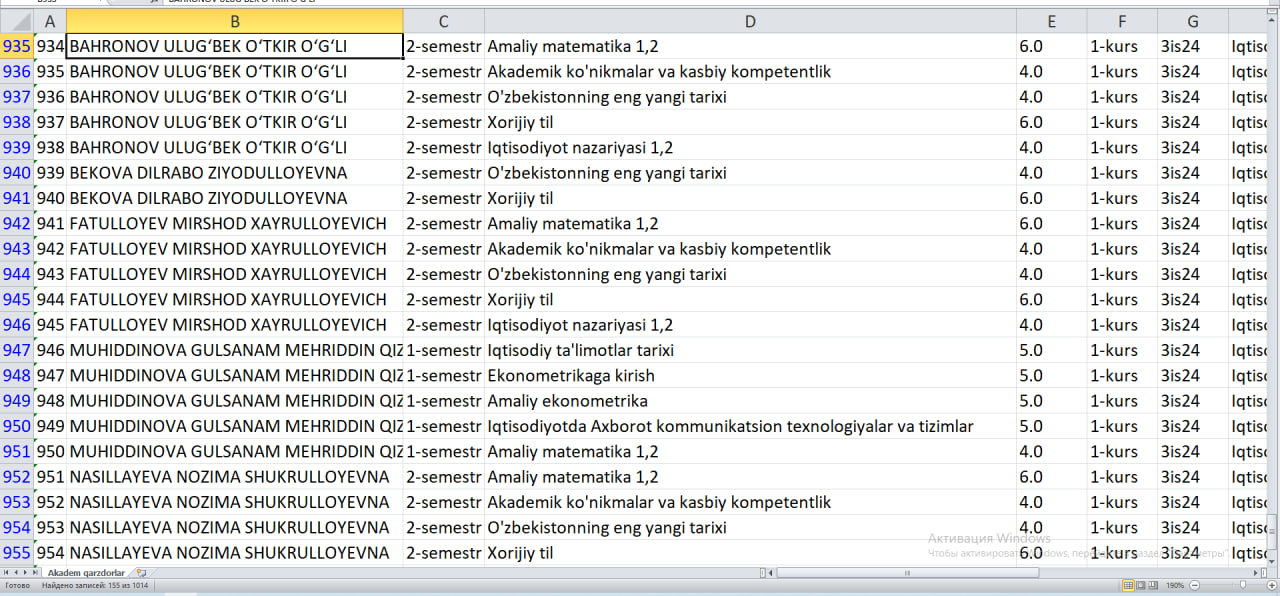Click Amaliy matematika 1,2 in row 935
This screenshot has width=1280, height=596.
(x=750, y=46)
